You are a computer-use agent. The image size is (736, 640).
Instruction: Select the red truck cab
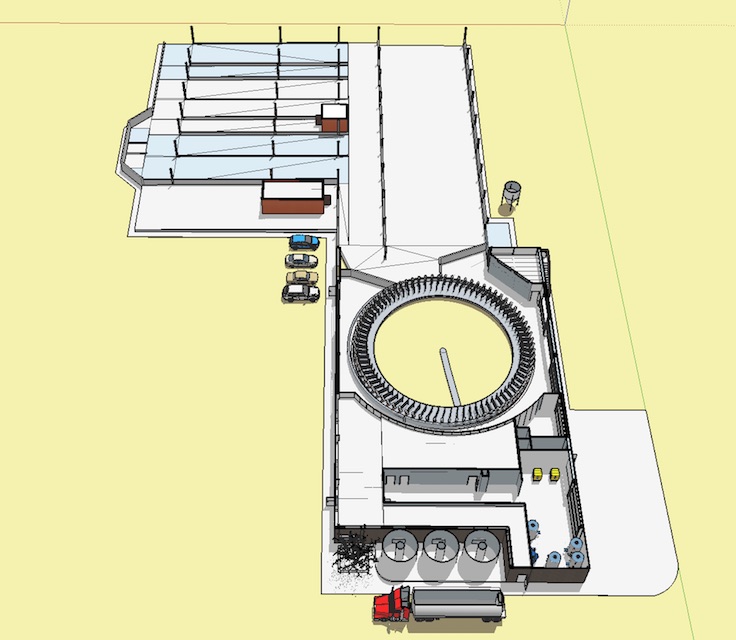pos(391,604)
